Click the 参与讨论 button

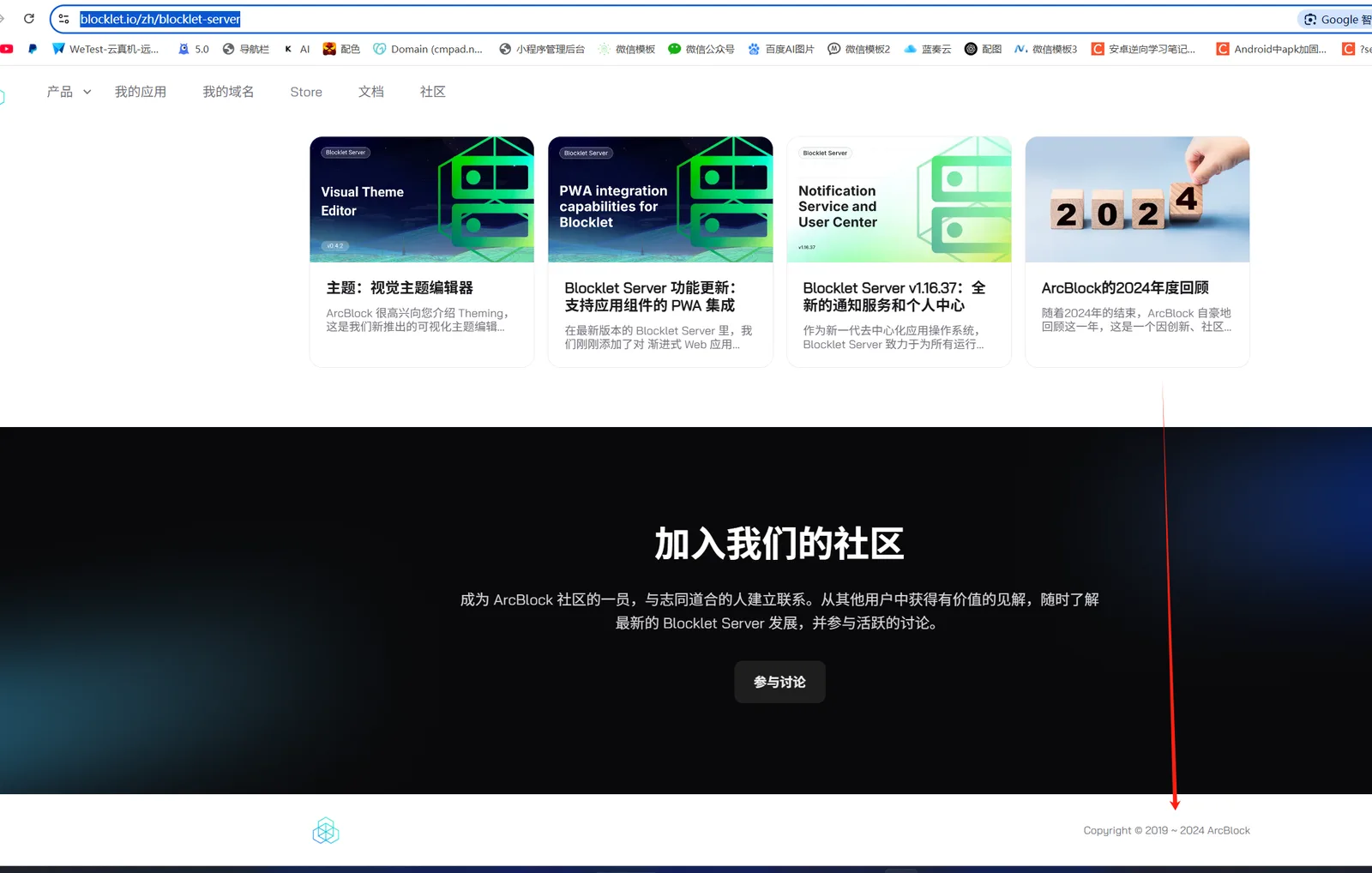(779, 682)
